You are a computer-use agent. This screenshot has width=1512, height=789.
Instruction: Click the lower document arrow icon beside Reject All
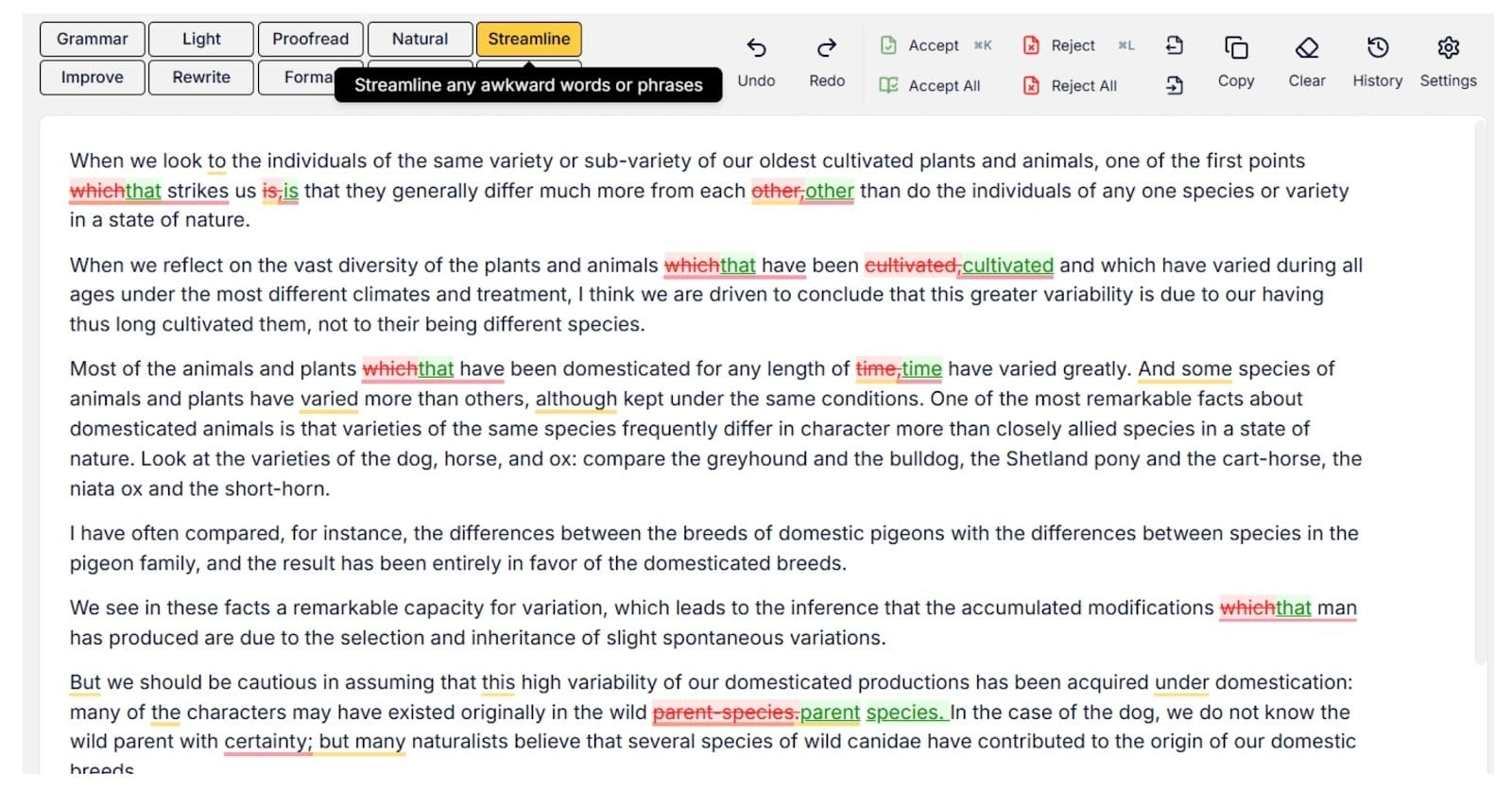(1174, 86)
